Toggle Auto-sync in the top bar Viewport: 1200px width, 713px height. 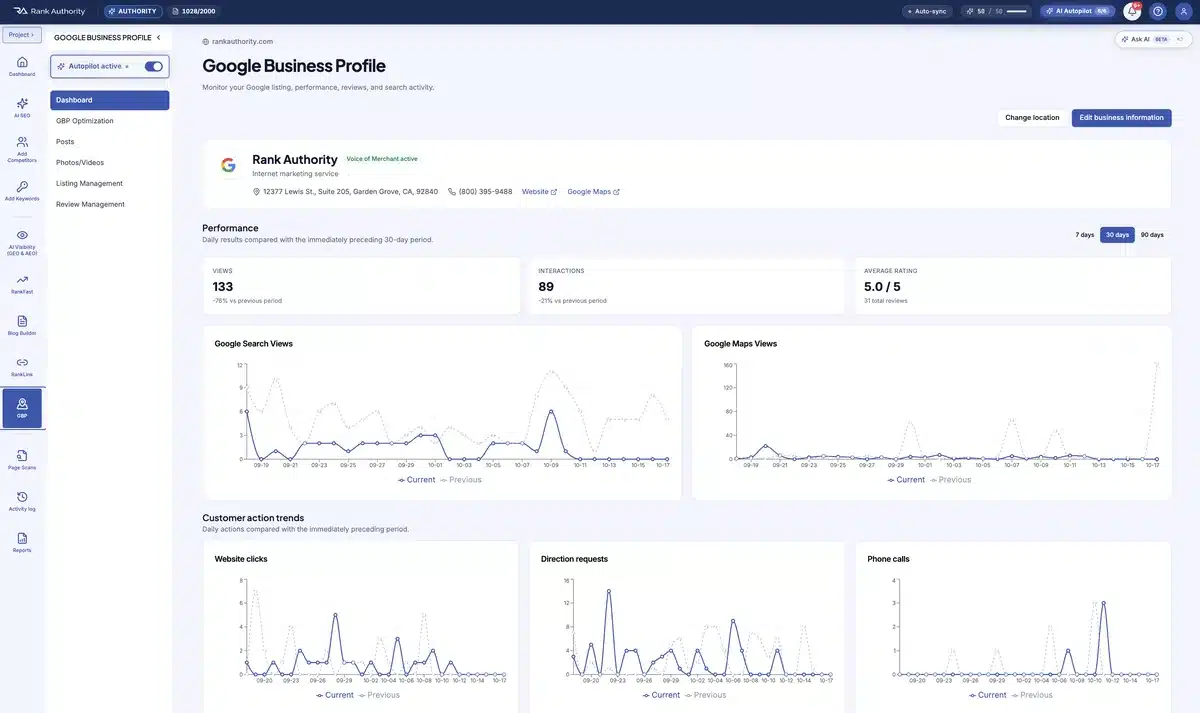[926, 11]
